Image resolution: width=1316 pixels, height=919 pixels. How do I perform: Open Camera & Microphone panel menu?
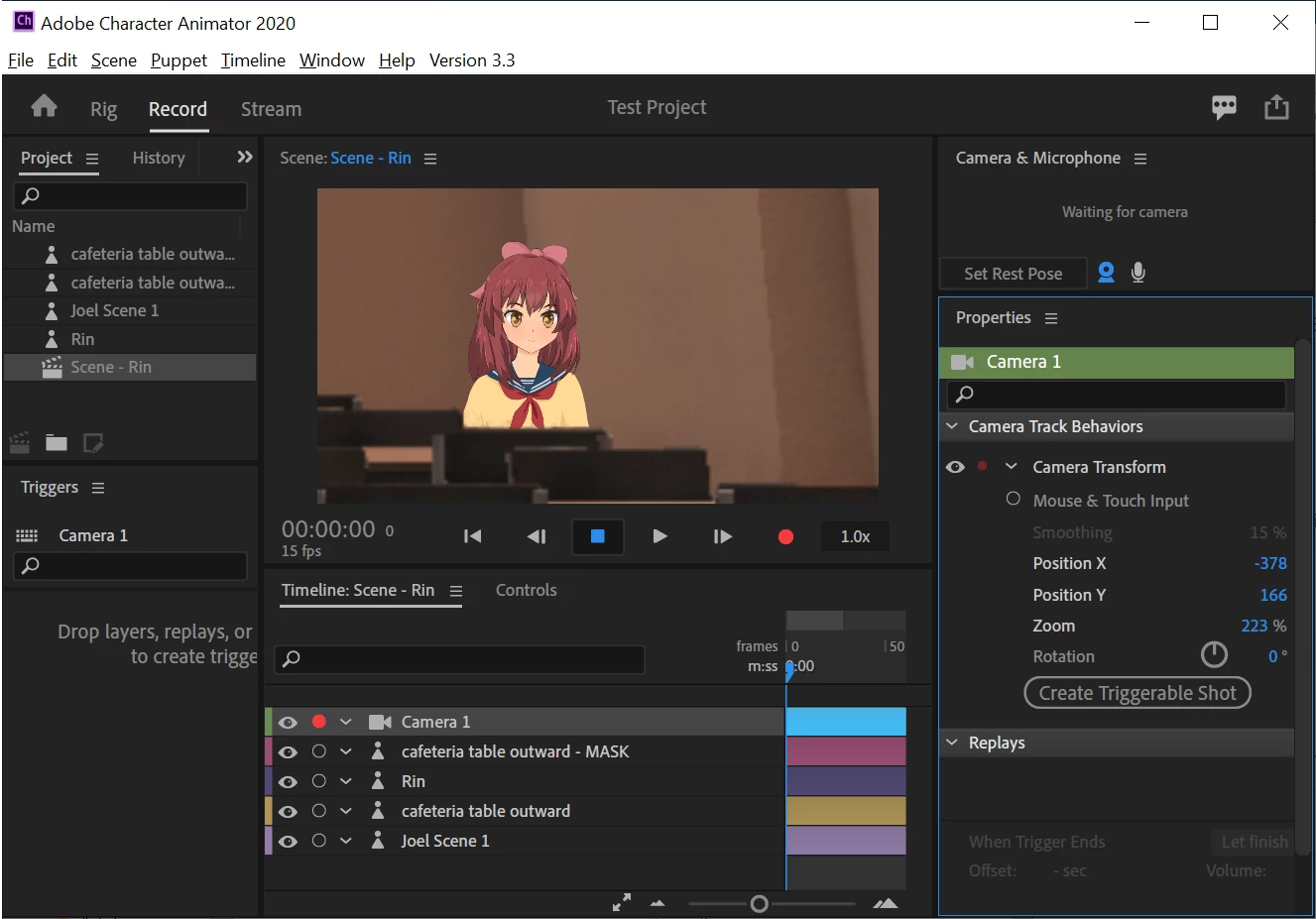1140,159
